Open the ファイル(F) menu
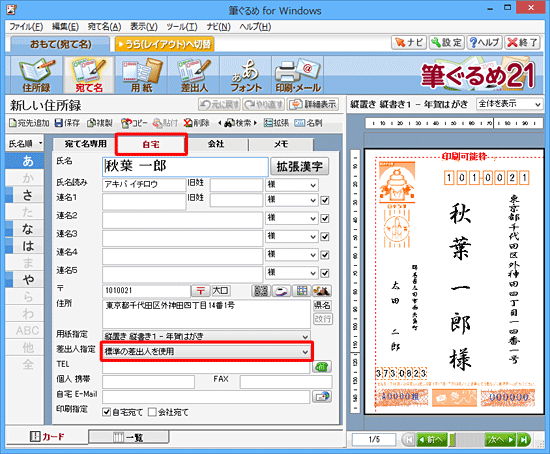Image resolution: width=550 pixels, height=454 pixels. click(26, 27)
